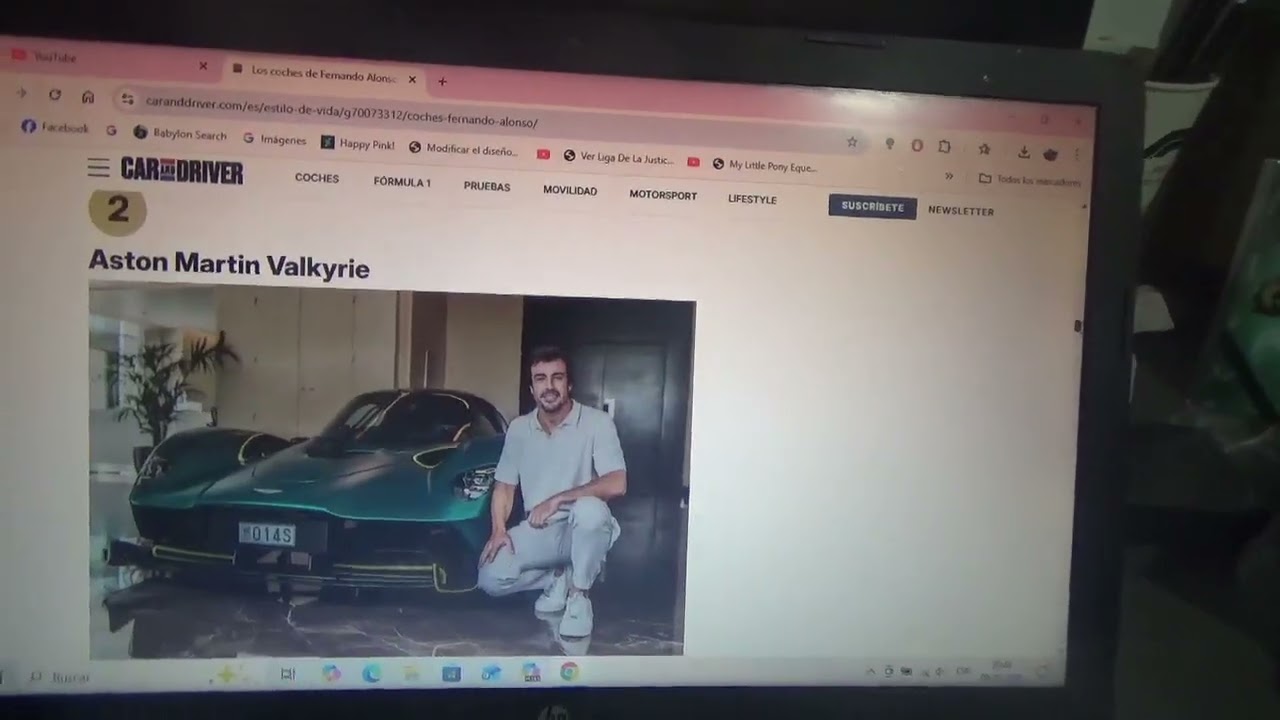Go to the browser home page
This screenshot has width=1280, height=720.
(x=88, y=97)
